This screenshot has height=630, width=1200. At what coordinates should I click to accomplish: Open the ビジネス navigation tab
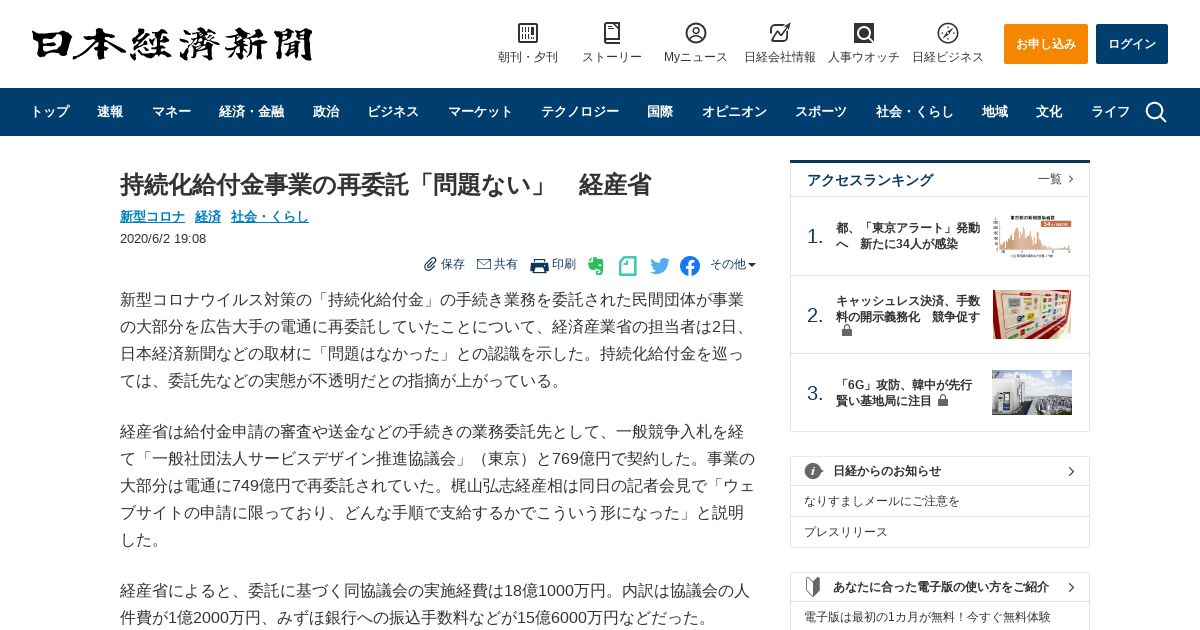pos(393,112)
